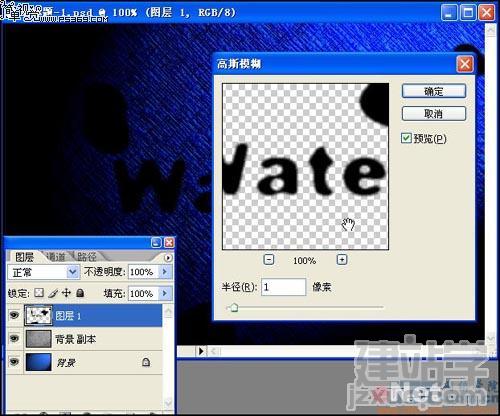The image size is (500, 416).
Task: Click the 取消 button
Action: (433, 114)
